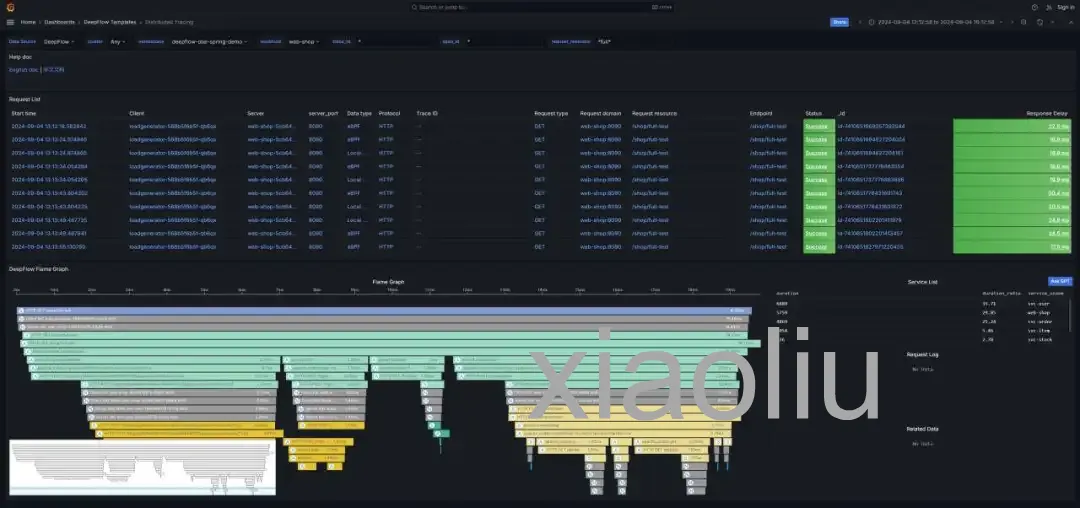Viewport: 1080px width, 508px height.
Task: Open the Request List panel title
Action: (25, 99)
